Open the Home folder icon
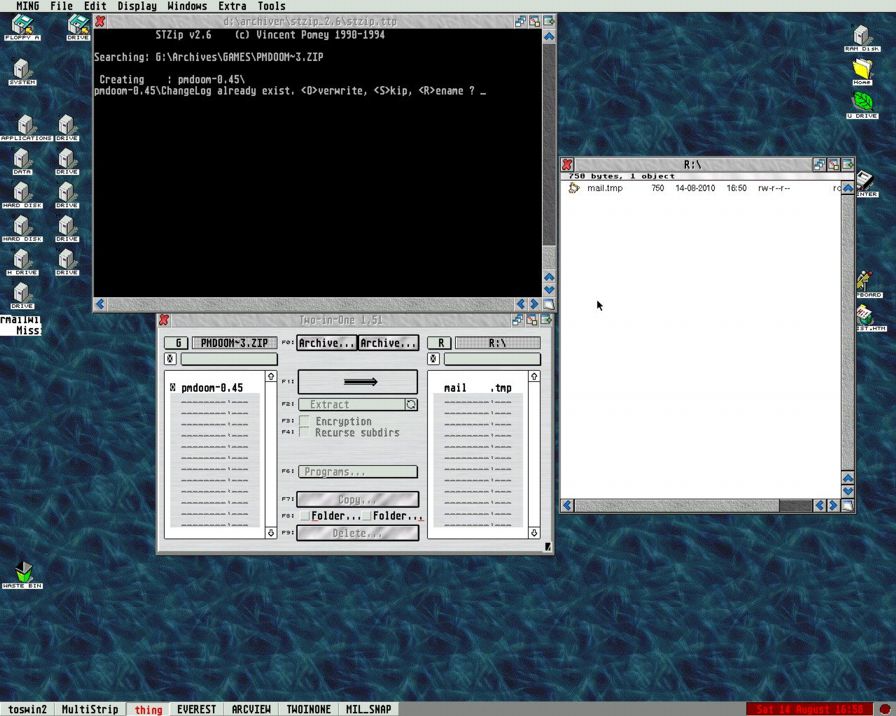 coord(862,70)
